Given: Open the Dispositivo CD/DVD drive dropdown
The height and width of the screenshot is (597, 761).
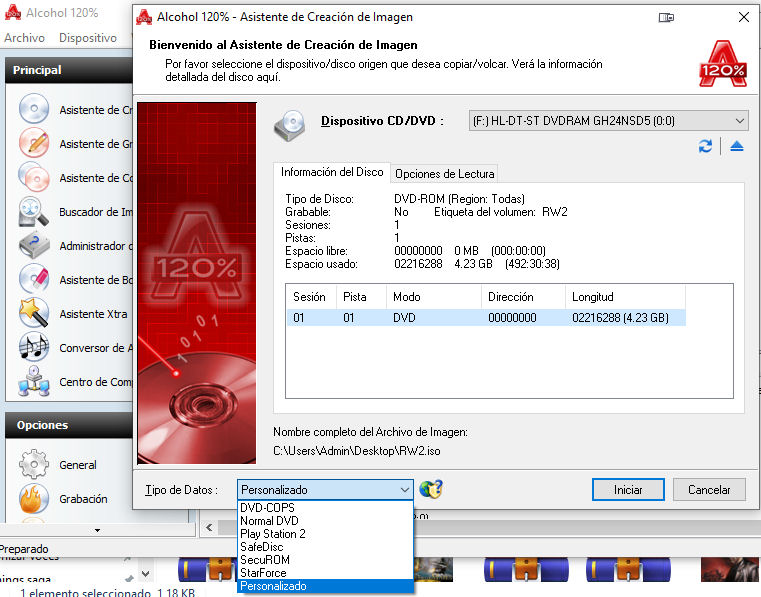Looking at the screenshot, I should coord(608,120).
